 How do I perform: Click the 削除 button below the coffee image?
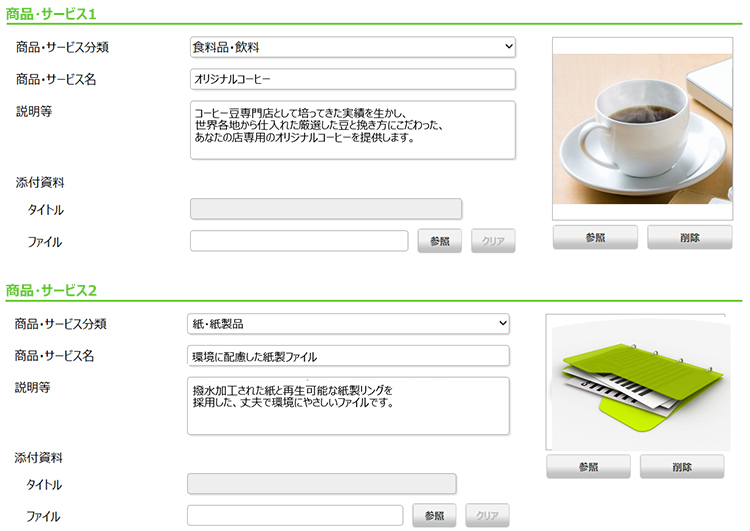690,237
